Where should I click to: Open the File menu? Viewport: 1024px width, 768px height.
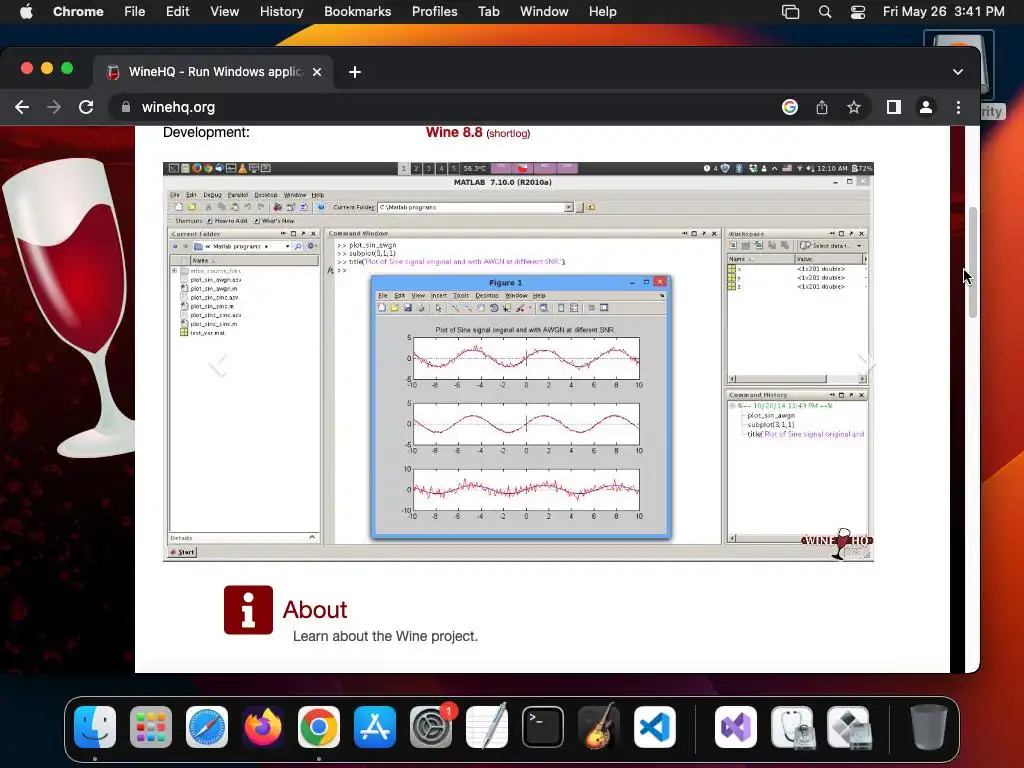point(135,12)
